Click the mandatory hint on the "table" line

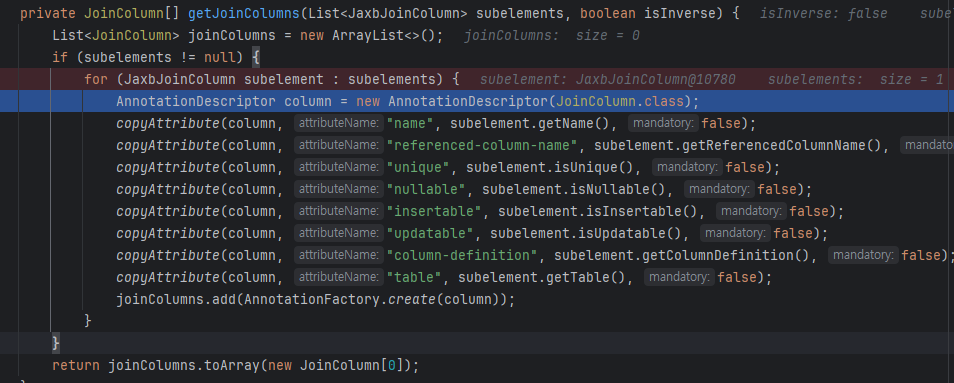click(x=680, y=277)
